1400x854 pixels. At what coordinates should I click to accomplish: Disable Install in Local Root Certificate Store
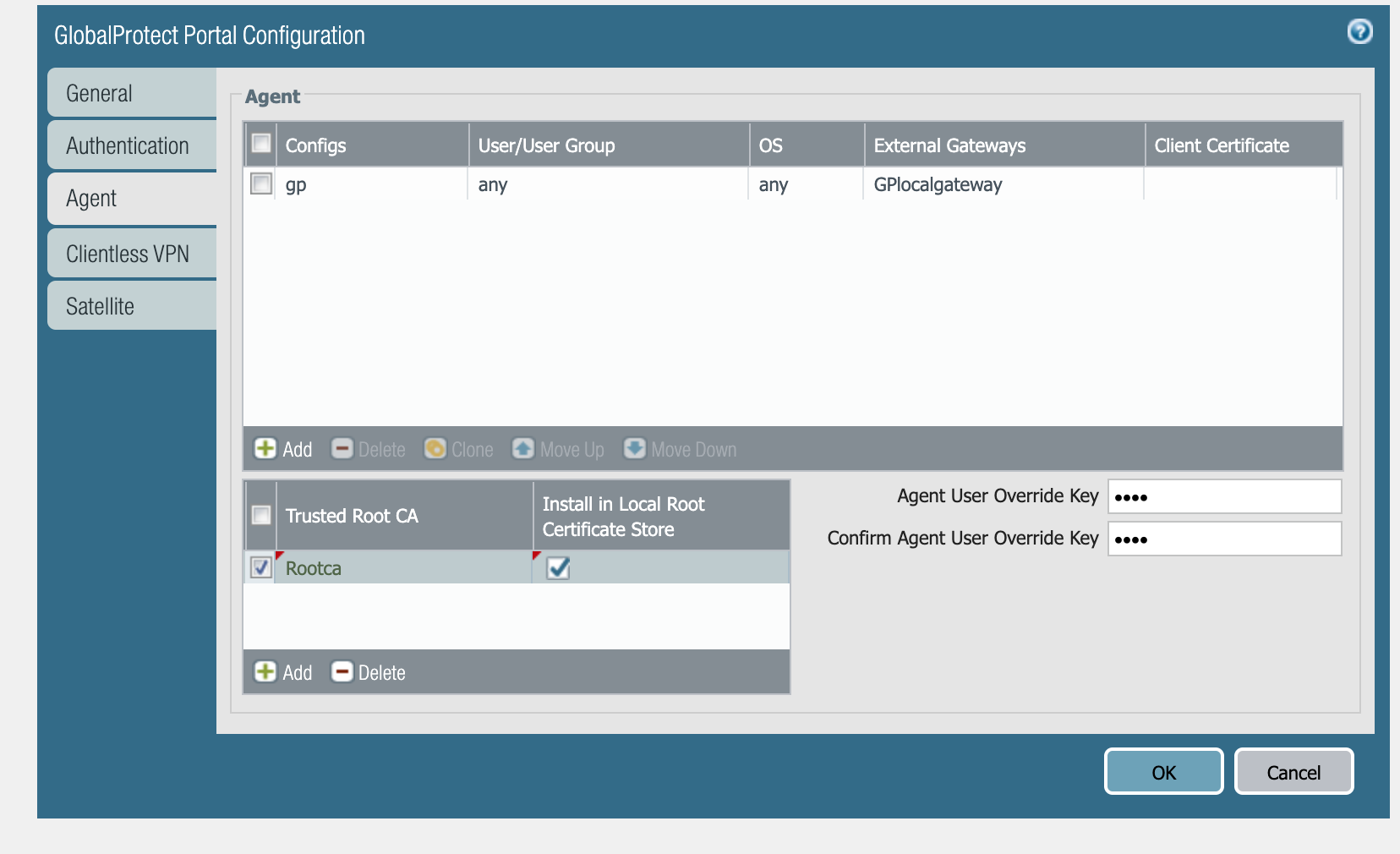(558, 568)
